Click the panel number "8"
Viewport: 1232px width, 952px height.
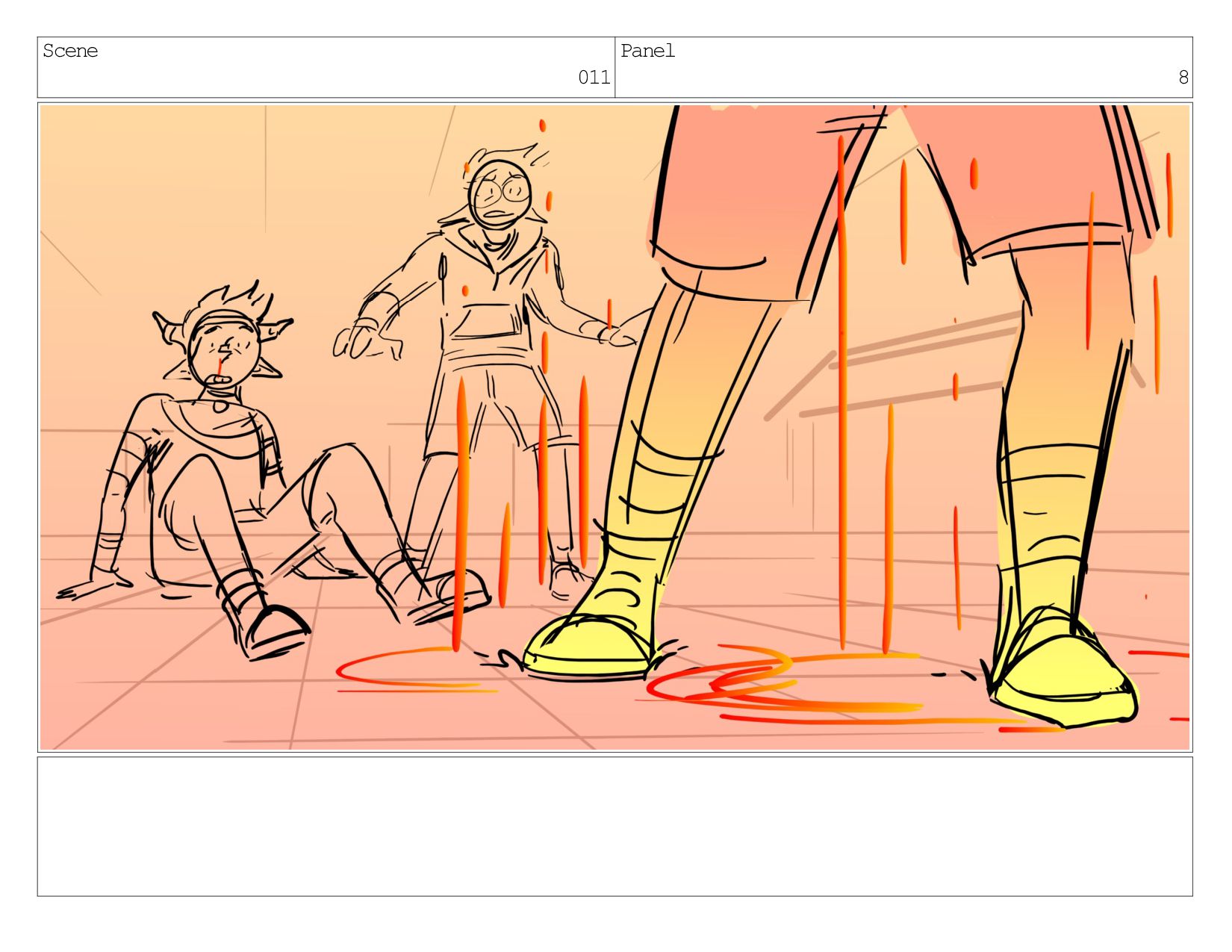click(1183, 77)
